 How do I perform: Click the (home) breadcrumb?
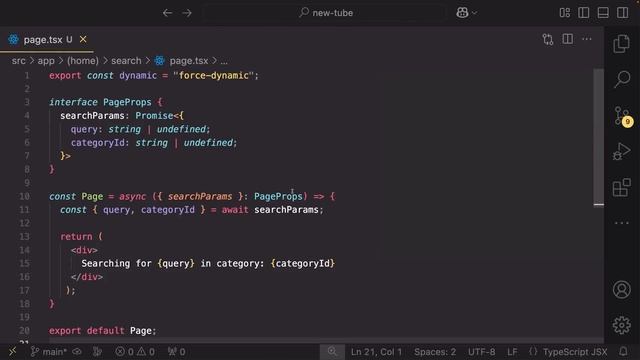(83, 61)
